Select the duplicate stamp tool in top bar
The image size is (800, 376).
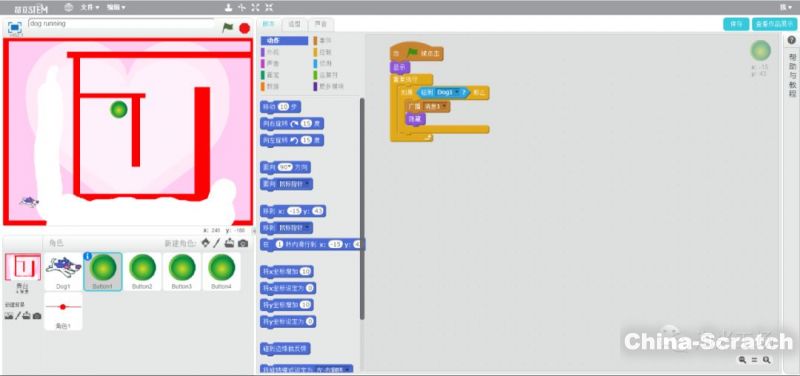(x=228, y=7)
